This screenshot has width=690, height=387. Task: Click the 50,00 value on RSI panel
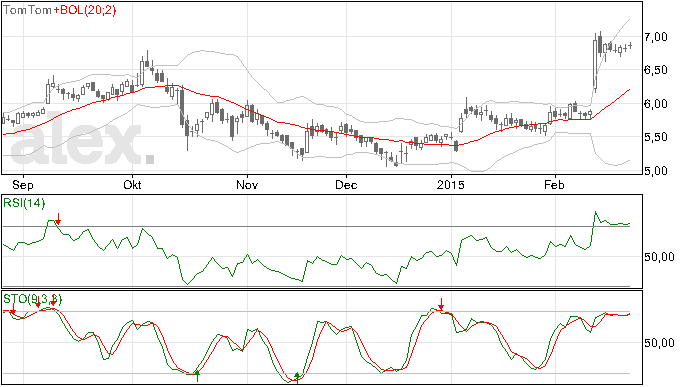point(659,257)
